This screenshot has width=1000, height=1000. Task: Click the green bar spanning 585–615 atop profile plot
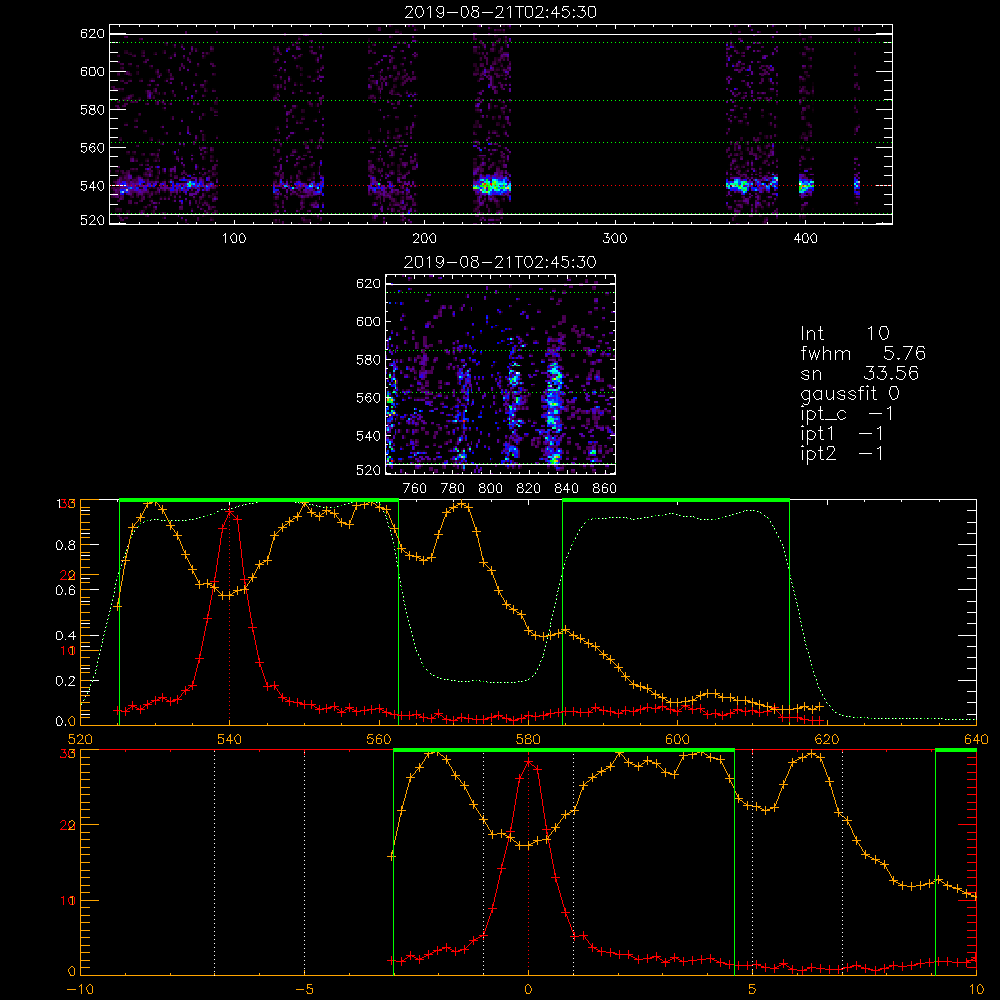[676, 501]
